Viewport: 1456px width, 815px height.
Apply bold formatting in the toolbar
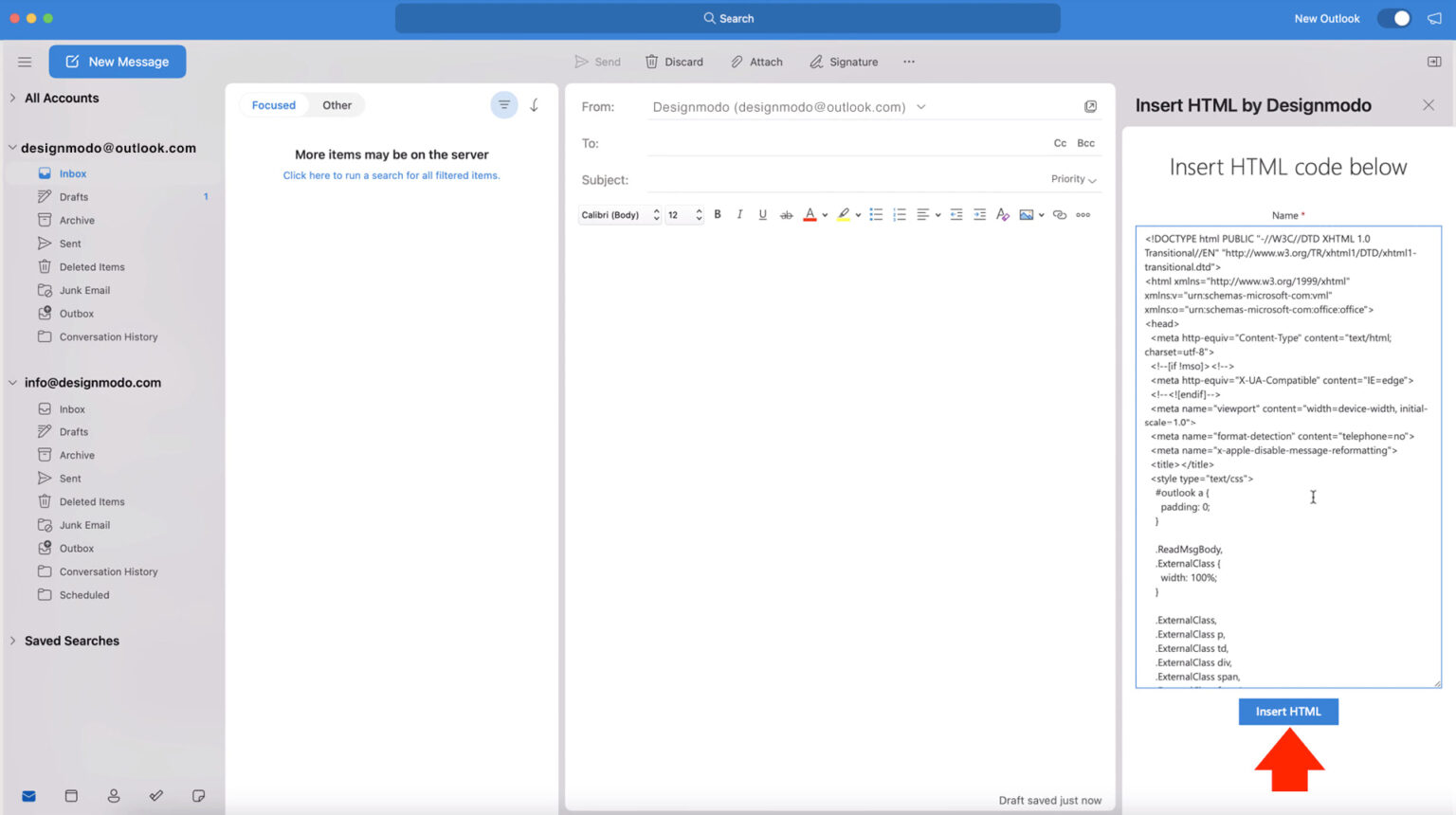718,215
